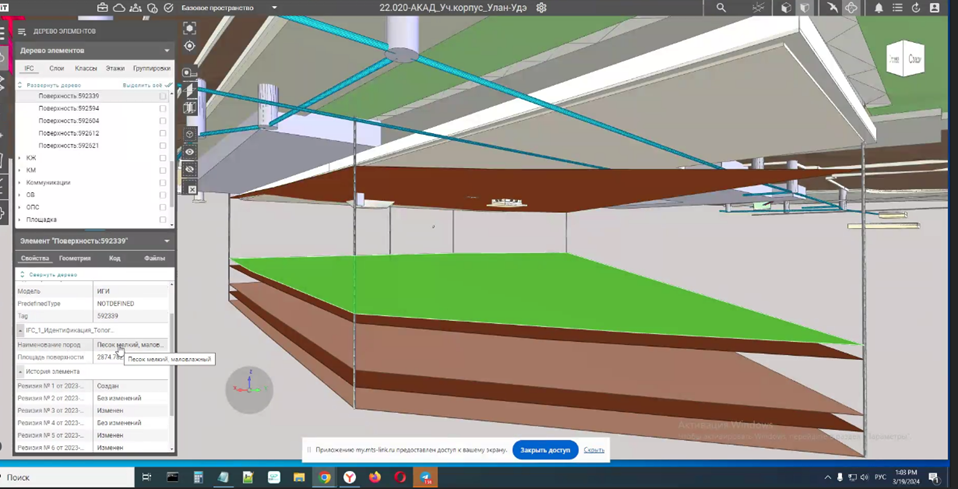This screenshot has width=958, height=489.
Task: Select the highlighted perspective cube view mode
Action: pyautogui.click(x=805, y=8)
